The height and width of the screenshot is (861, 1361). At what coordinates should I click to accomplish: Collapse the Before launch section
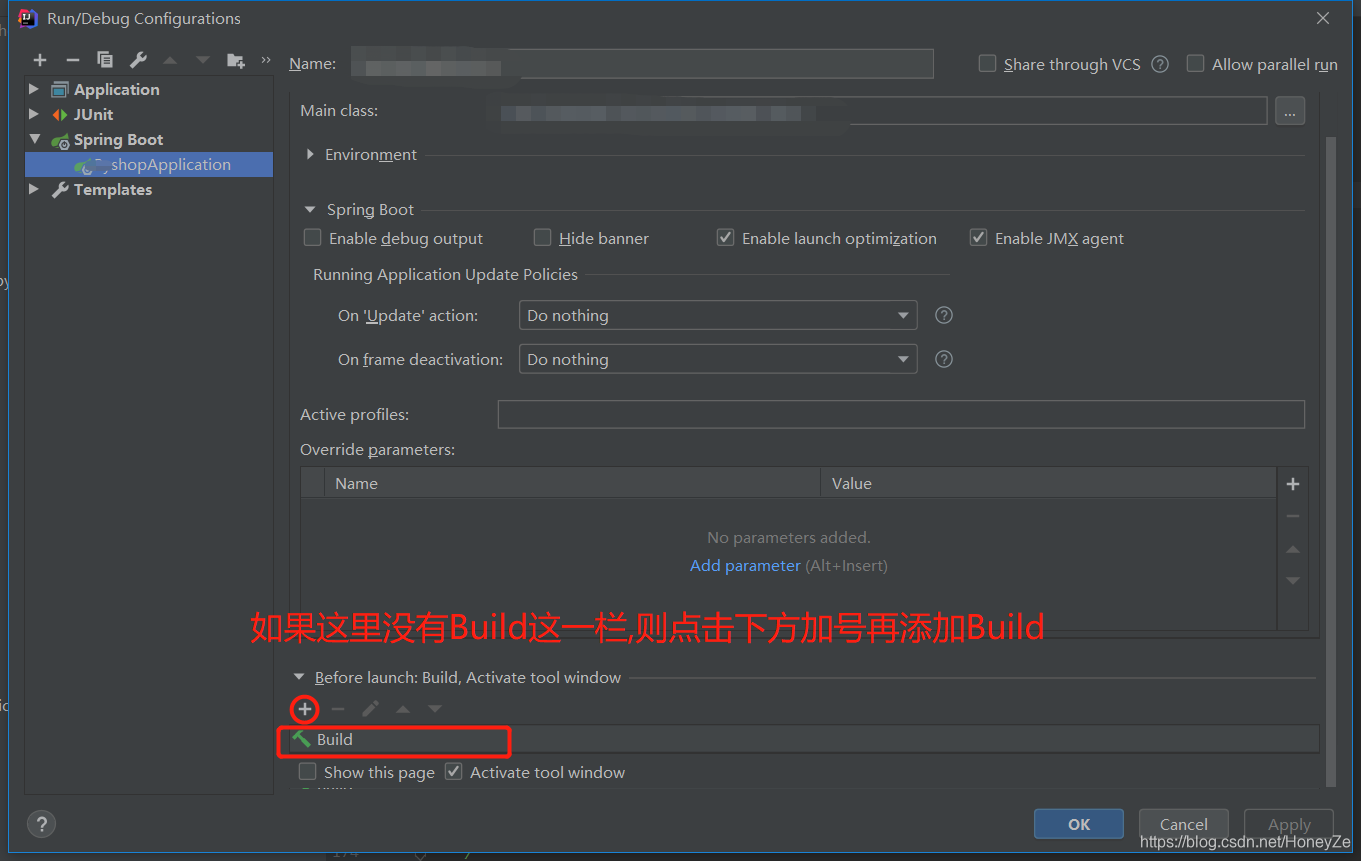[x=298, y=677]
